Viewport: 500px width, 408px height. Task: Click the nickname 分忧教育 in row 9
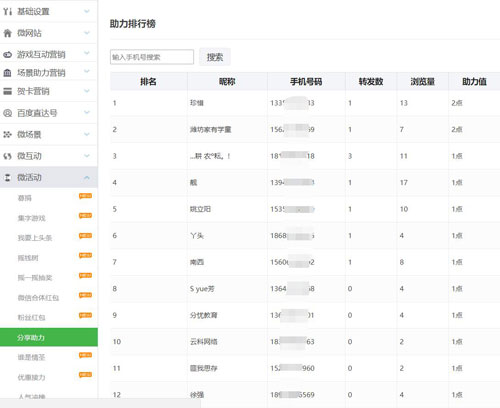coord(204,315)
